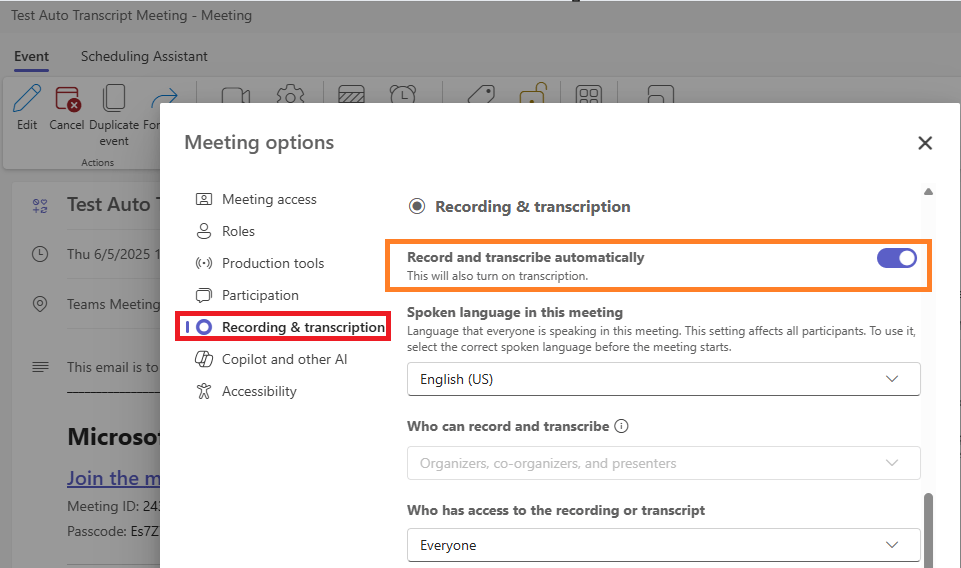Open the Who can record and transcribe dropdown
Image resolution: width=961 pixels, height=568 pixels.
[663, 463]
